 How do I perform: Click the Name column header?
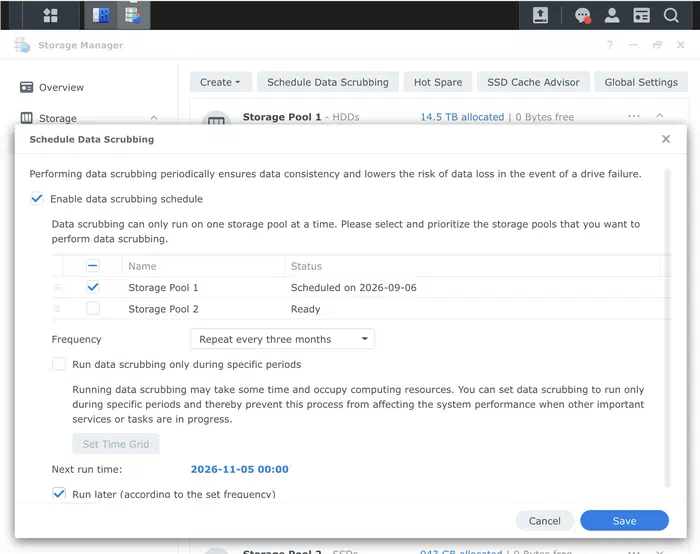203,266
